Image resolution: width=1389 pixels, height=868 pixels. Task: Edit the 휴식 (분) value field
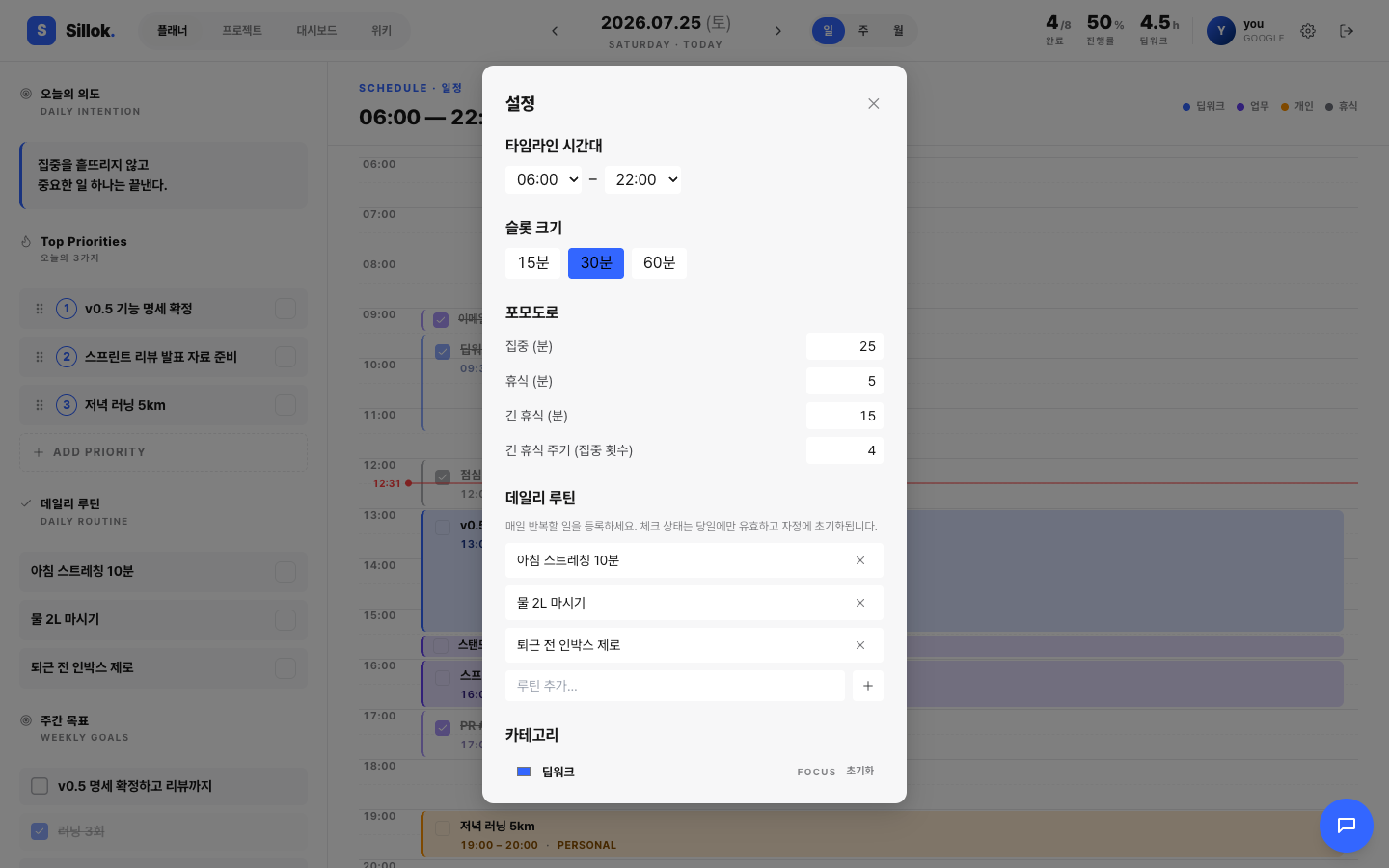coord(845,381)
